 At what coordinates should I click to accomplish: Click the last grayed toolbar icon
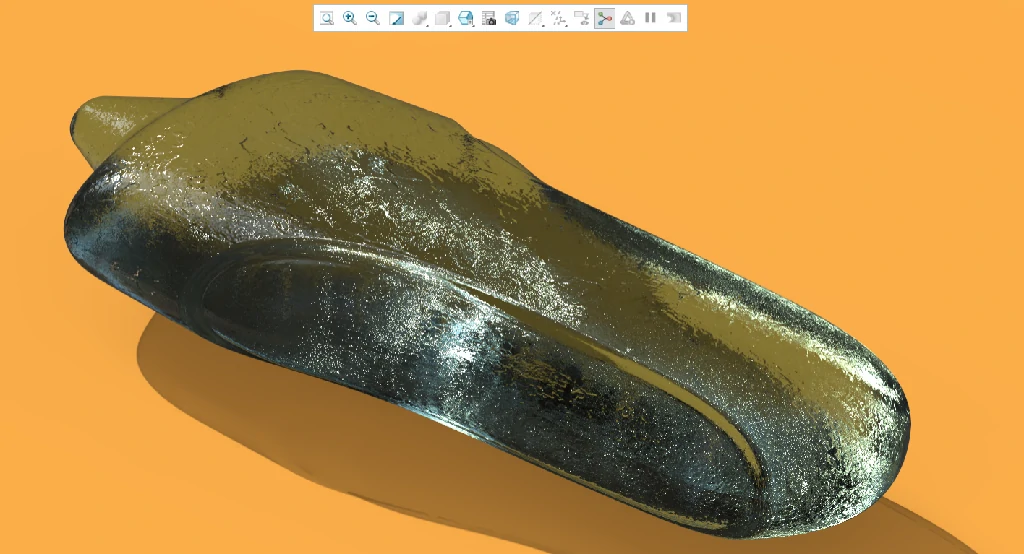click(673, 18)
